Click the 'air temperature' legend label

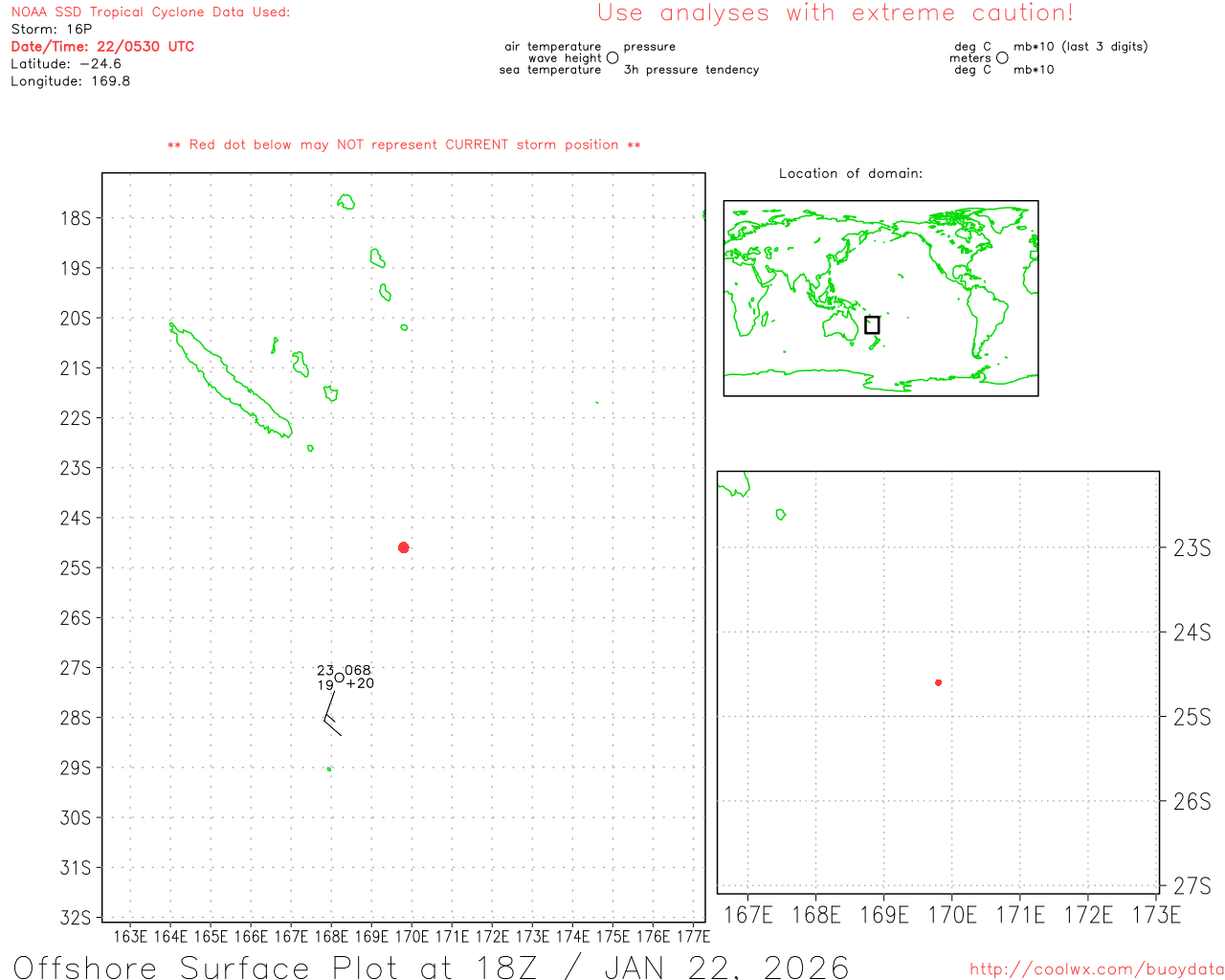553,46
